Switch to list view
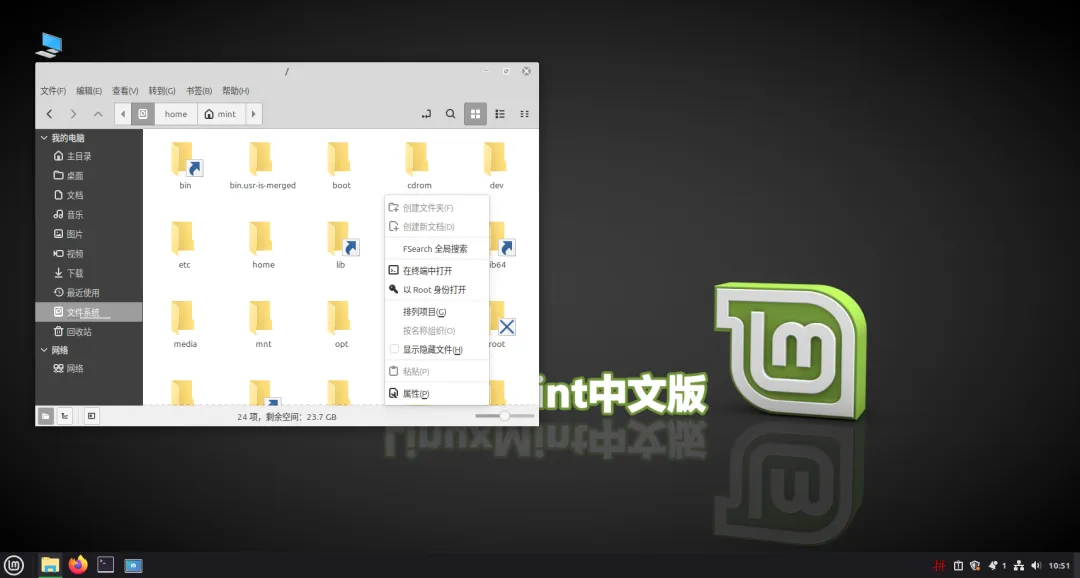Screen dimensions: 1080x578 500,114
